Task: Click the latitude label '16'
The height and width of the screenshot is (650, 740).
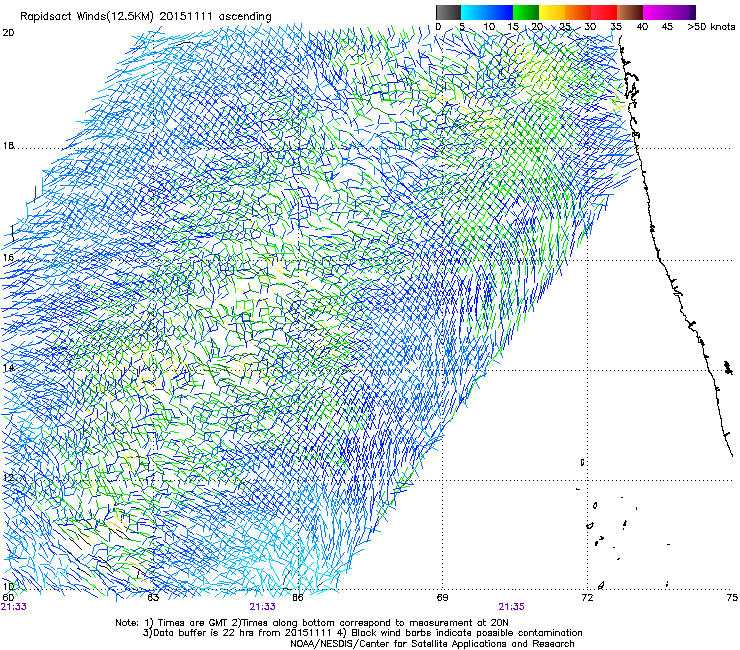Action: (x=8, y=258)
